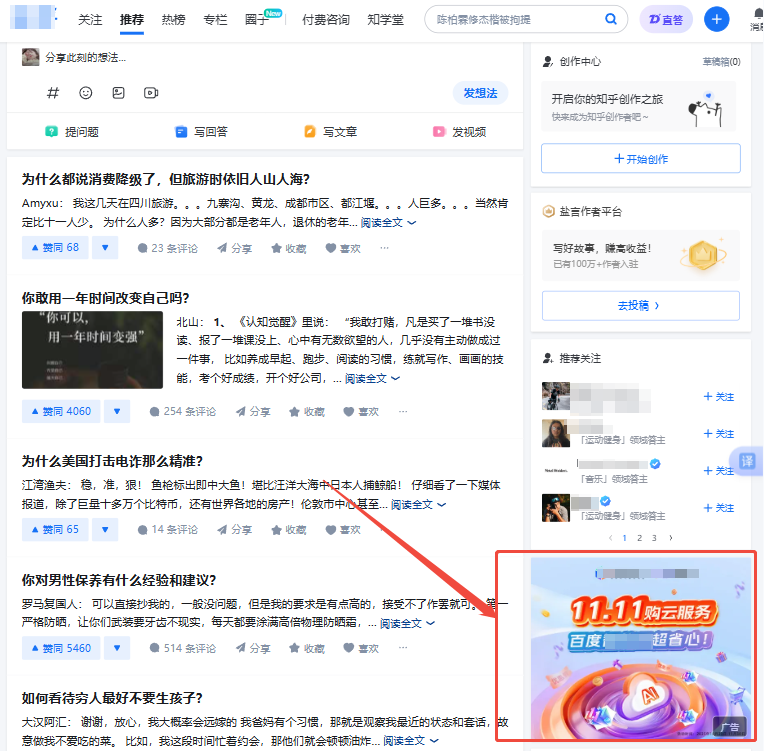Open 你敢用一年时间改变自己吗 thumbnail
This screenshot has height=751, width=764.
click(x=93, y=350)
